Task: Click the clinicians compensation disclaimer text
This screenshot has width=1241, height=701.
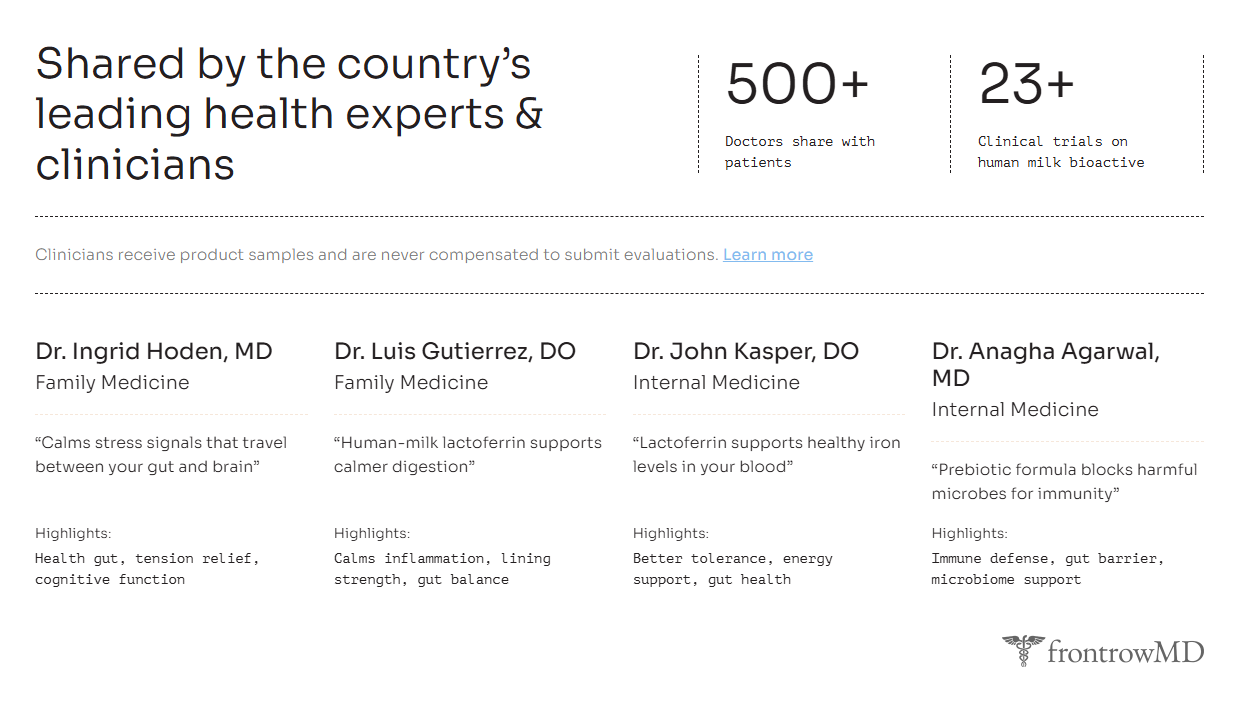Action: point(376,254)
